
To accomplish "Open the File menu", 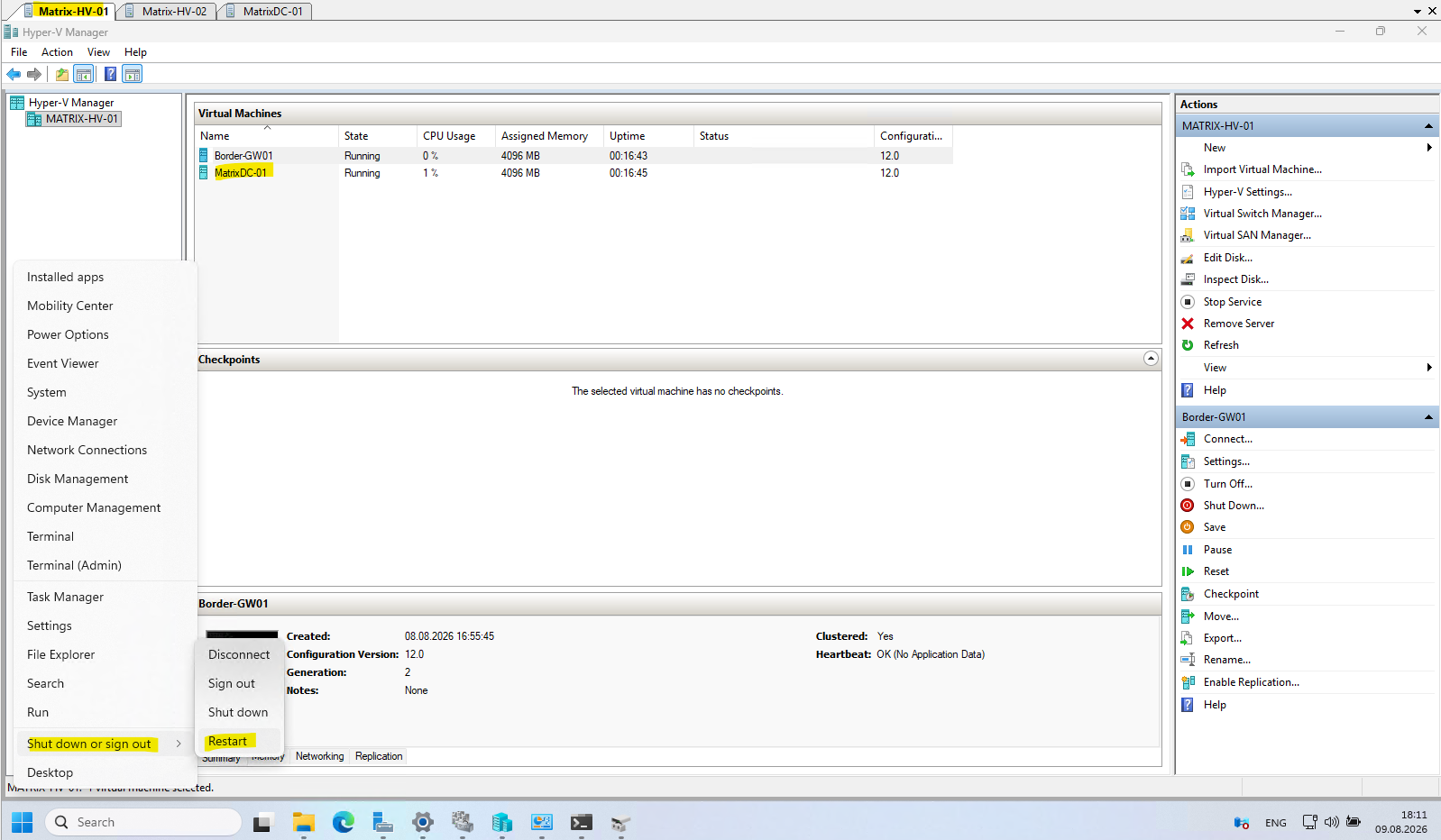I will coord(19,52).
